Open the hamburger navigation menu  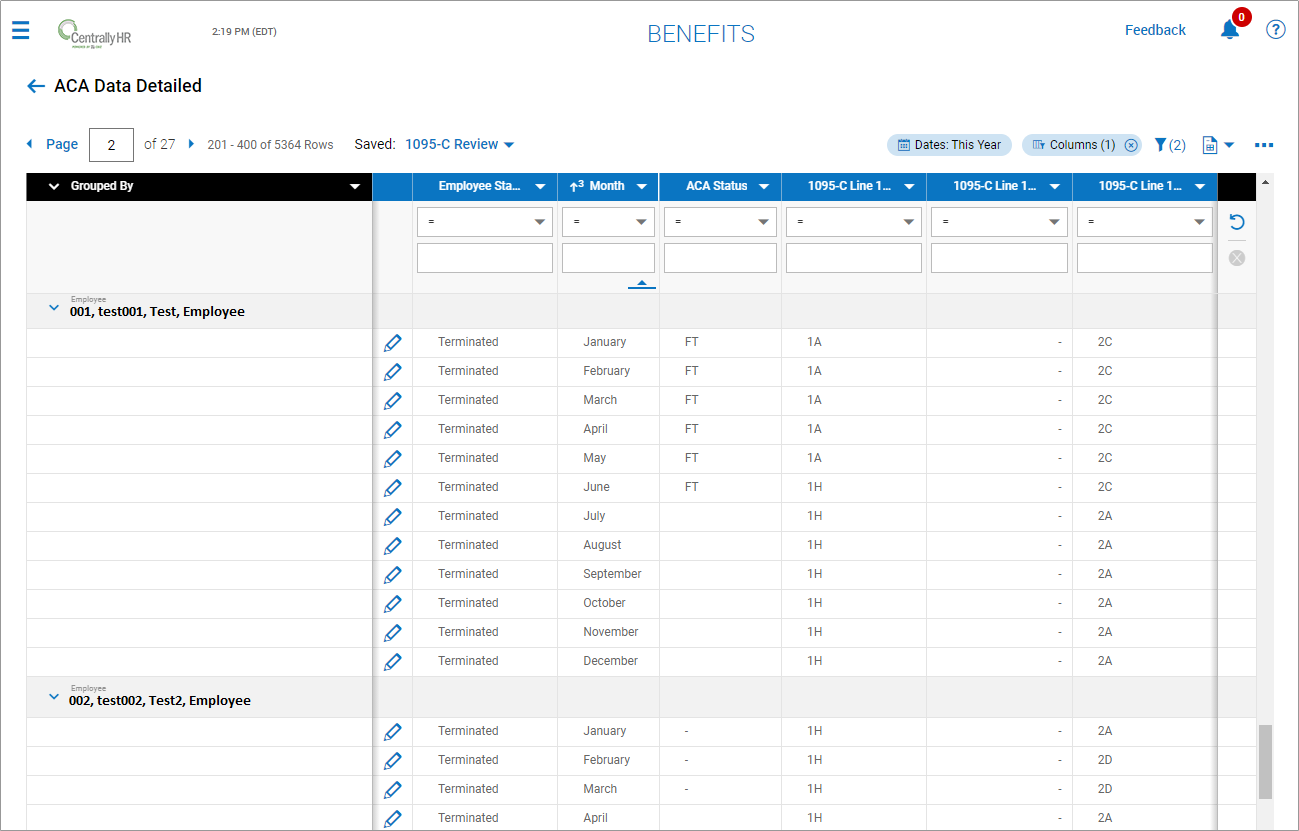point(21,30)
